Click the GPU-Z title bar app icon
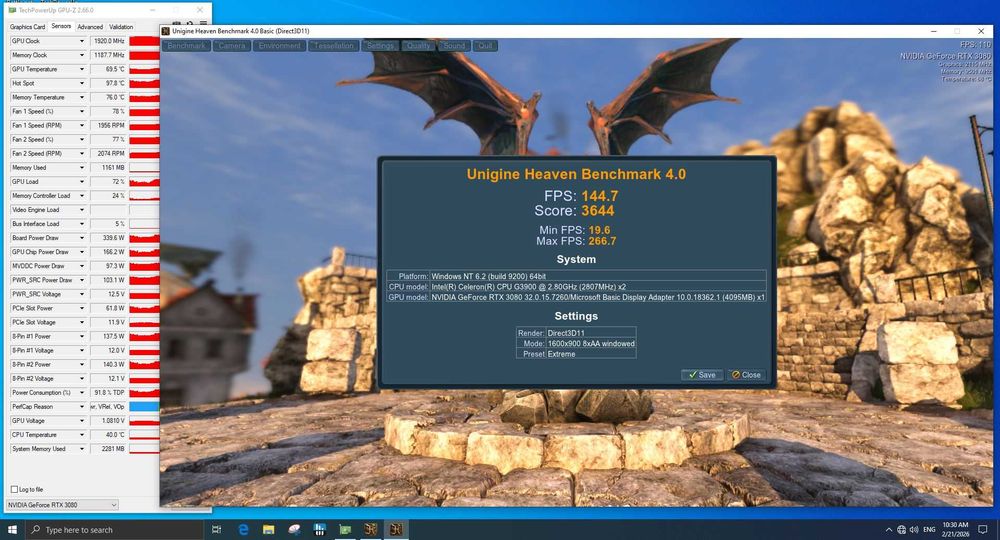Image resolution: width=1000 pixels, height=540 pixels. pyautogui.click(x=13, y=10)
